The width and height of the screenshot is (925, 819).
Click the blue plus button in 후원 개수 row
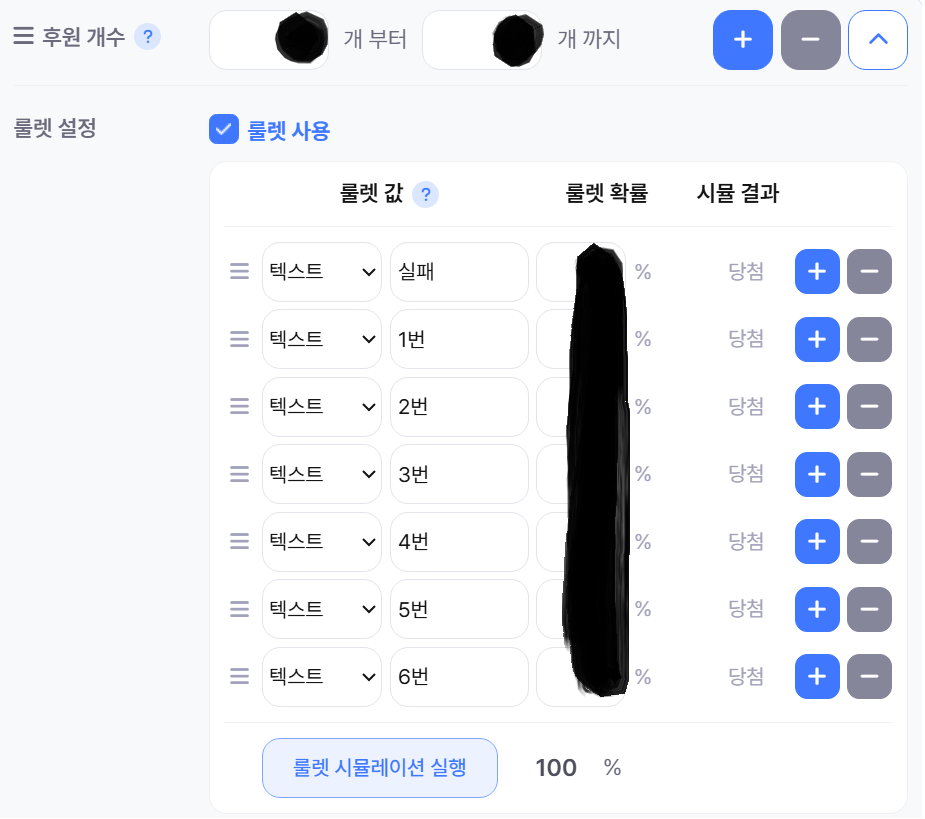[x=742, y=40]
